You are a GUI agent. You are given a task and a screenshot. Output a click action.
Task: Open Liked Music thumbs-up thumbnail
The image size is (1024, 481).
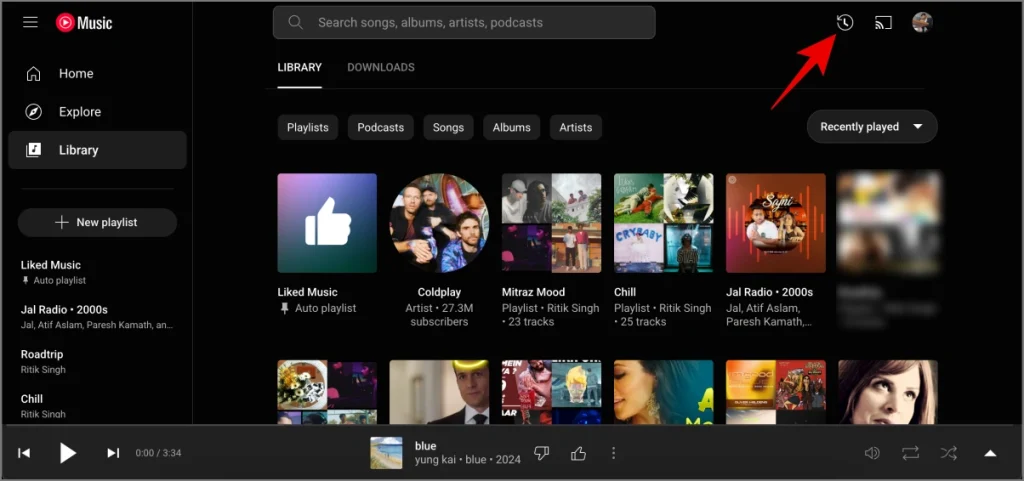pos(327,223)
